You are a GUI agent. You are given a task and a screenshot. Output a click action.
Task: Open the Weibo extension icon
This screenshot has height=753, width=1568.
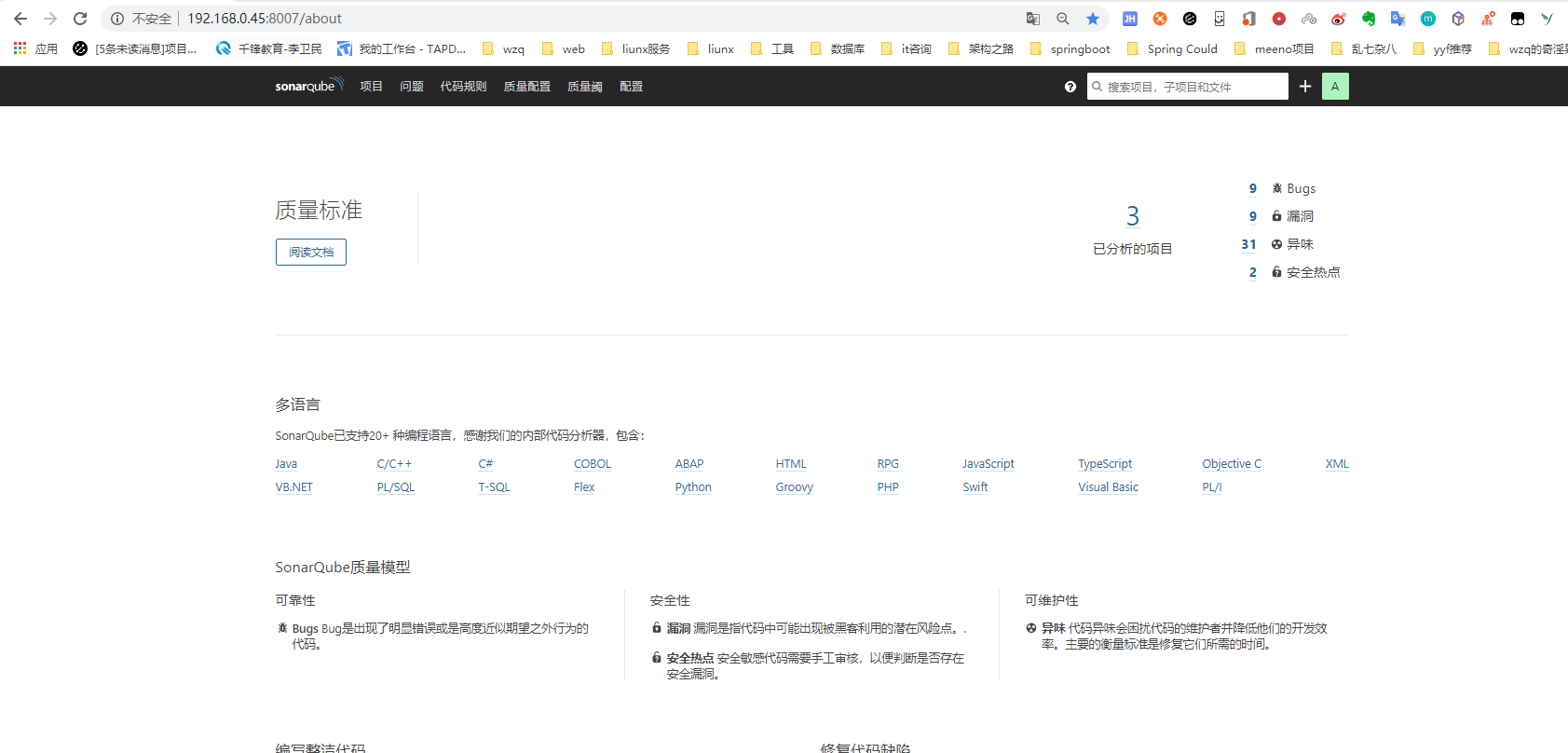1339,19
